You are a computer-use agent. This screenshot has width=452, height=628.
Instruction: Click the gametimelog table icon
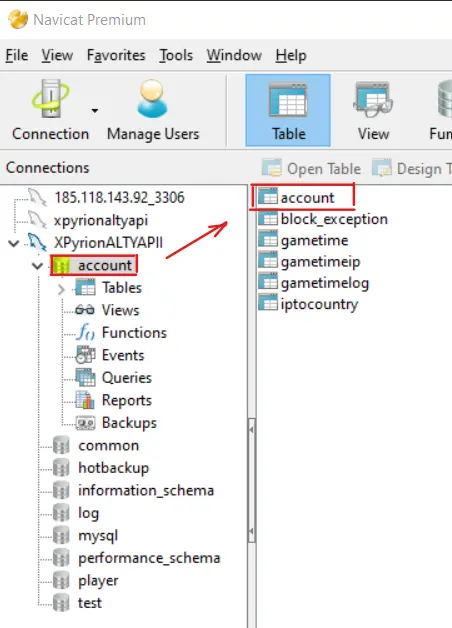[x=268, y=282]
